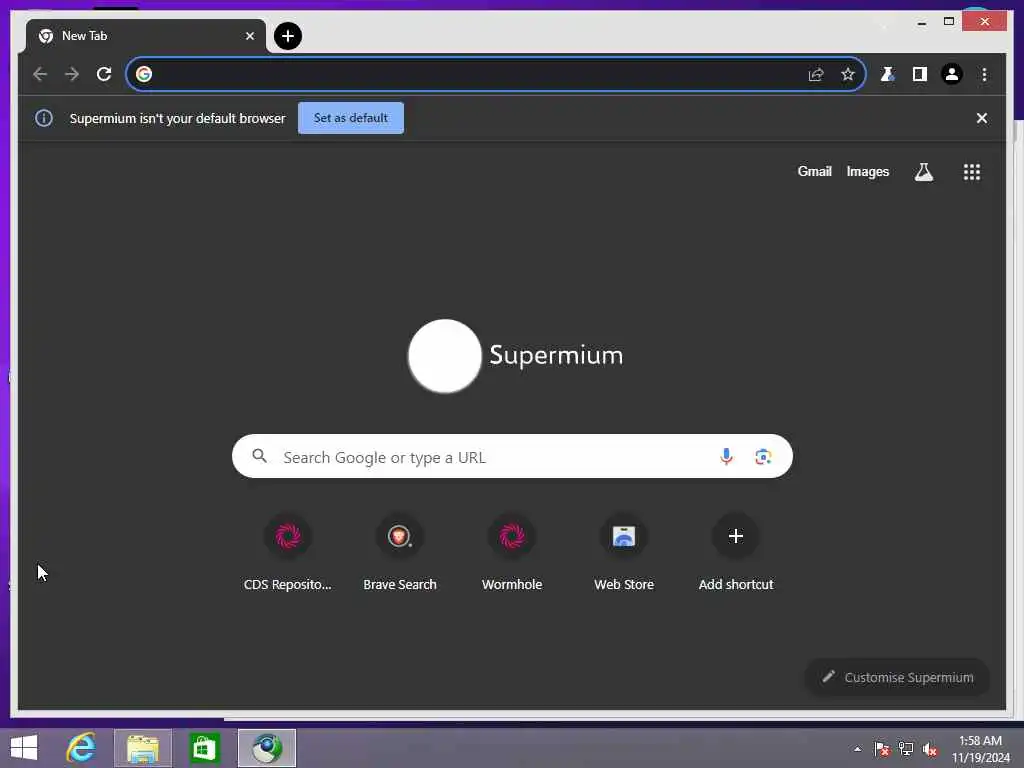Image resolution: width=1024 pixels, height=768 pixels.
Task: Launch Internet Explorer from taskbar
Action: 81,748
